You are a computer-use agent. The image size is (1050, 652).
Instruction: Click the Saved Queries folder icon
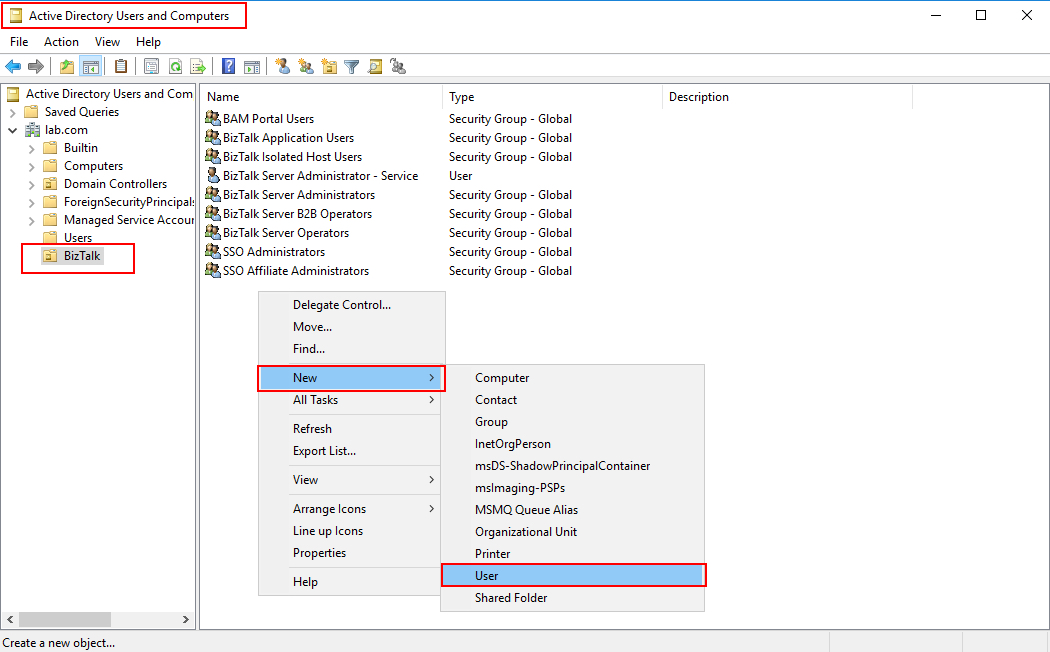click(31, 112)
